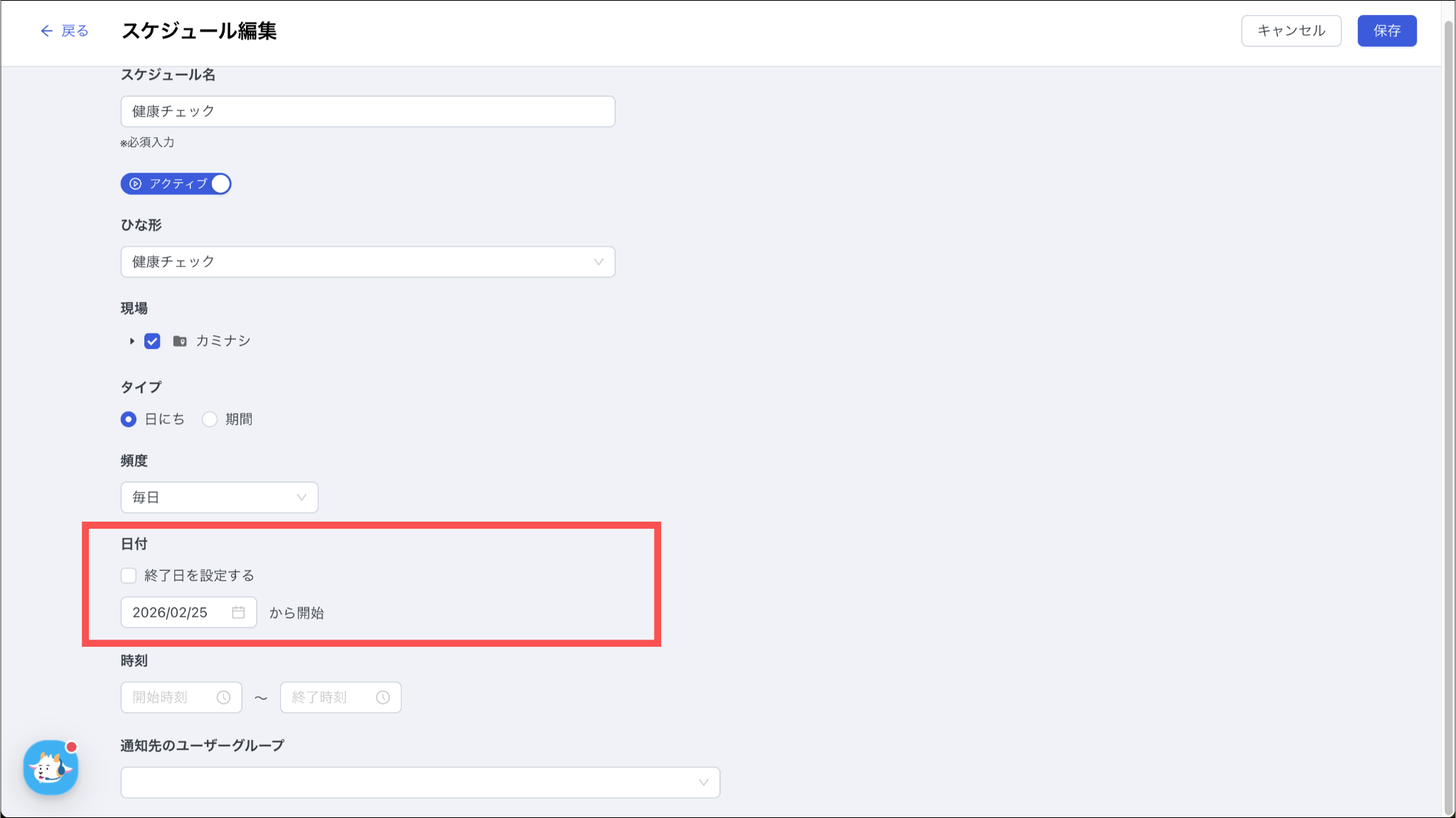The height and width of the screenshot is (818, 1456).
Task: Open the ひな形 健康チェック dropdown
Action: pos(368,262)
